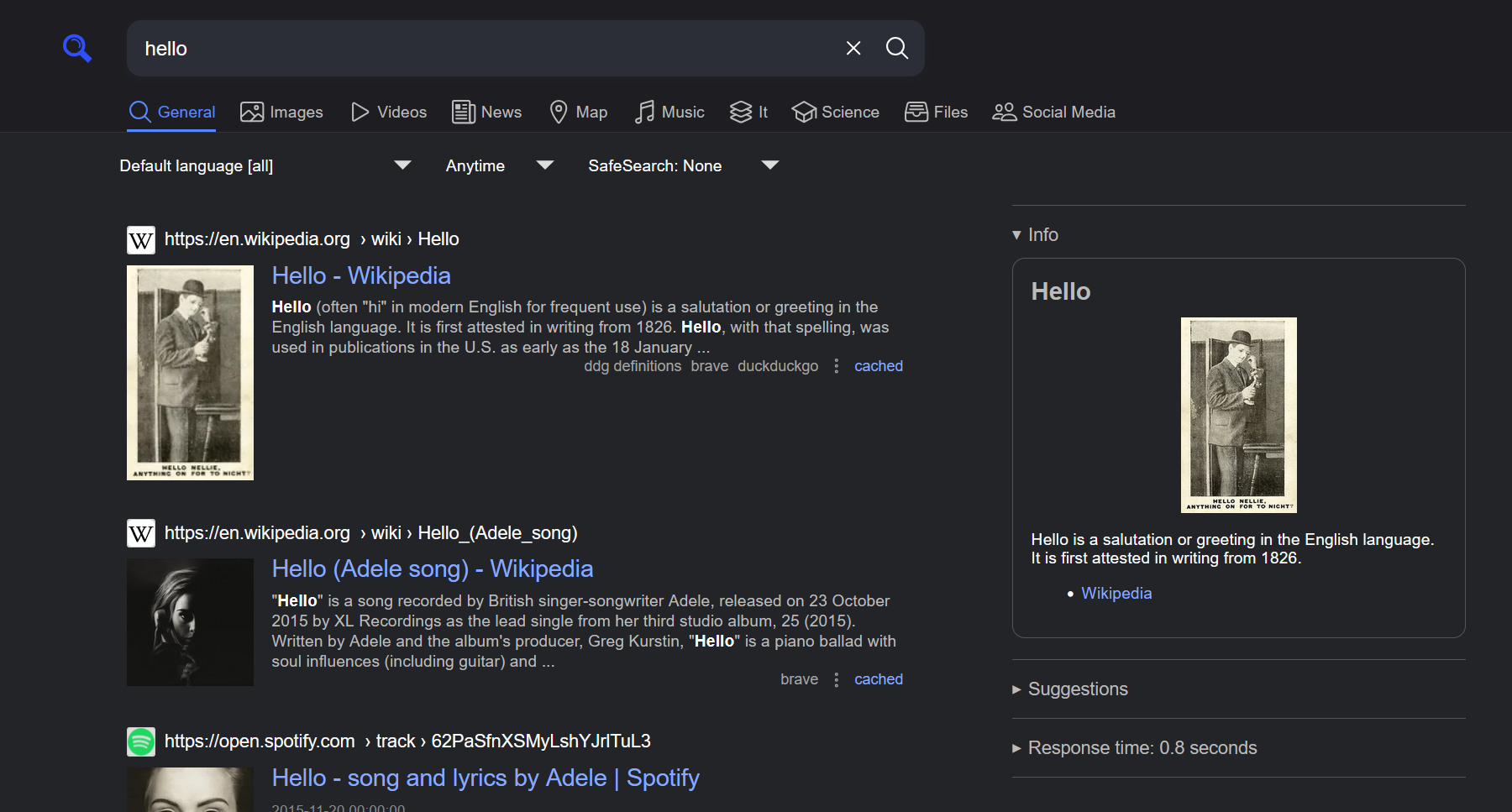The image size is (1512, 812).
Task: Open the SafeSearch: None dropdown
Action: 683,165
